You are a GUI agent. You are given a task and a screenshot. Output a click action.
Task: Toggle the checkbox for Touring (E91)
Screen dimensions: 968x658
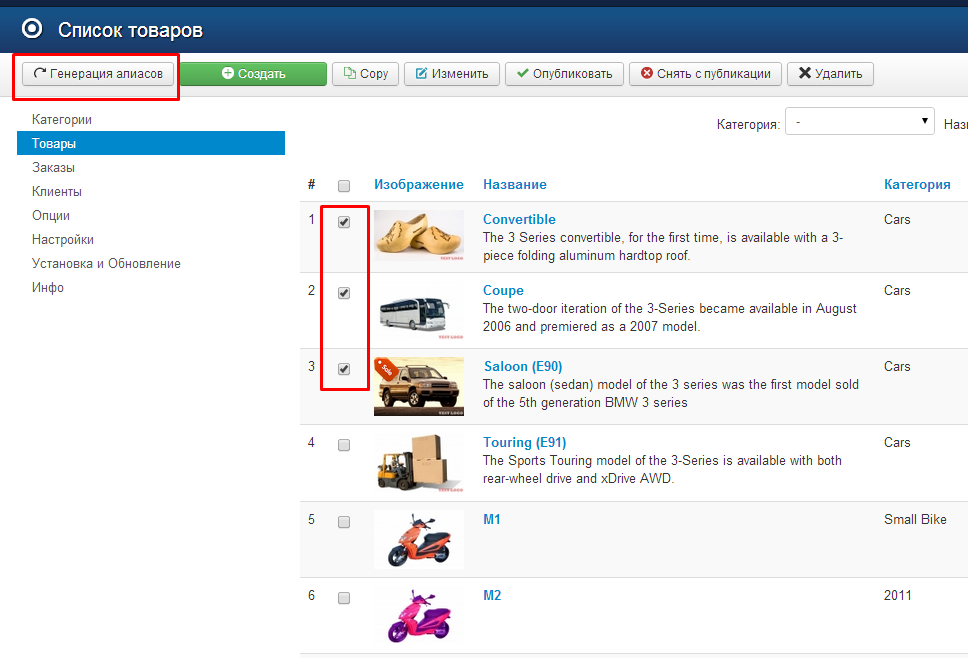(344, 445)
